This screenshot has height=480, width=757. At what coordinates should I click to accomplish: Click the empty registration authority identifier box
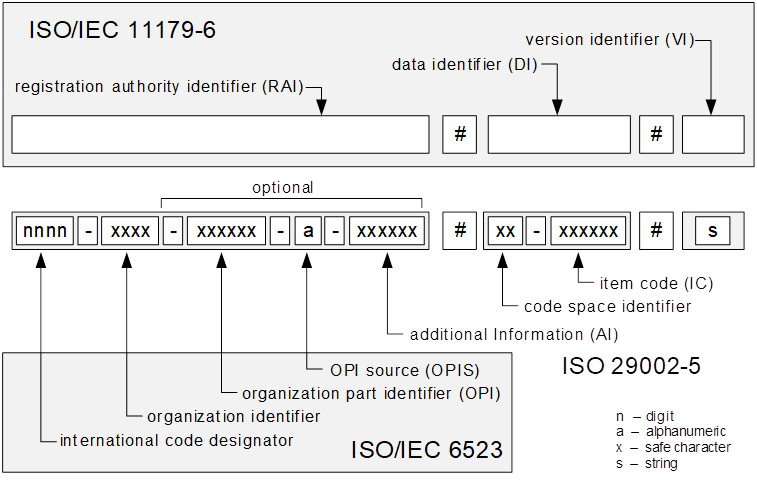[220, 134]
